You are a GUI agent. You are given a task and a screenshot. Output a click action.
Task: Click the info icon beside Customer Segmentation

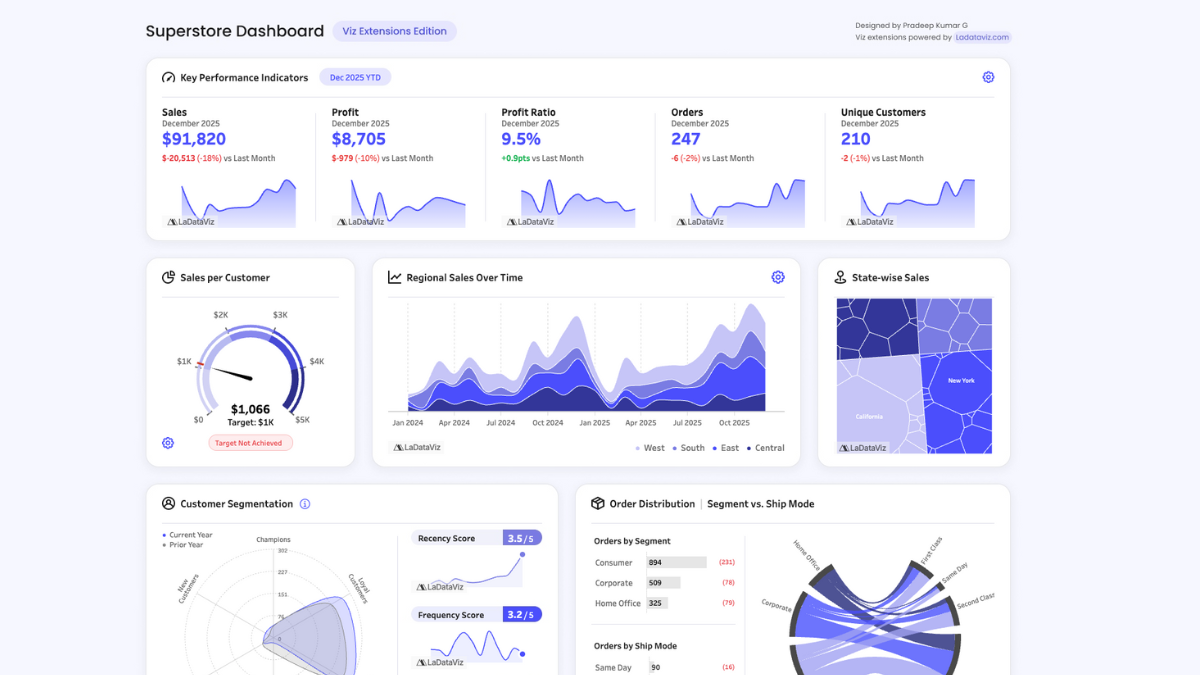click(305, 504)
